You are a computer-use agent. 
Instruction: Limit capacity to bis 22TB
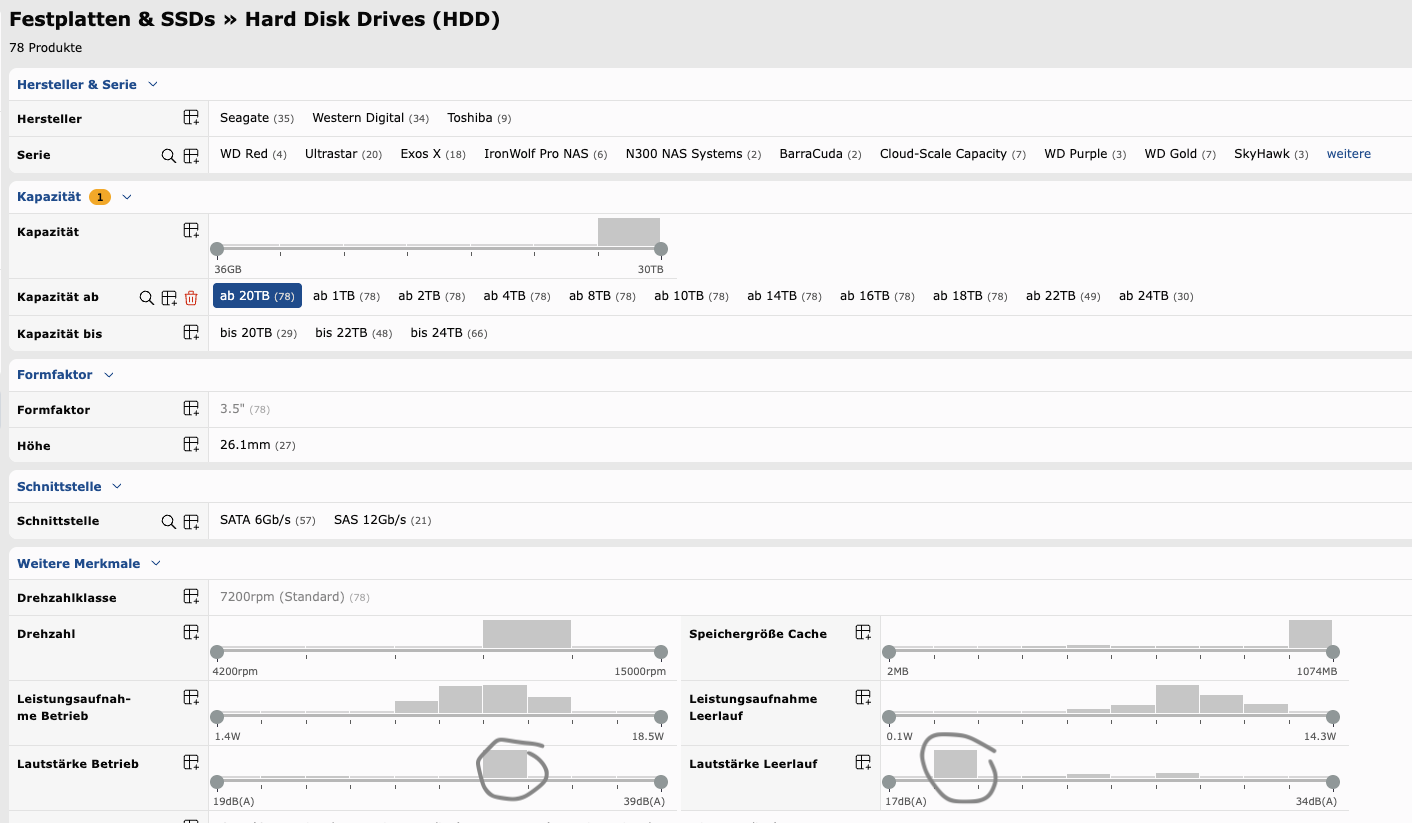(353, 333)
